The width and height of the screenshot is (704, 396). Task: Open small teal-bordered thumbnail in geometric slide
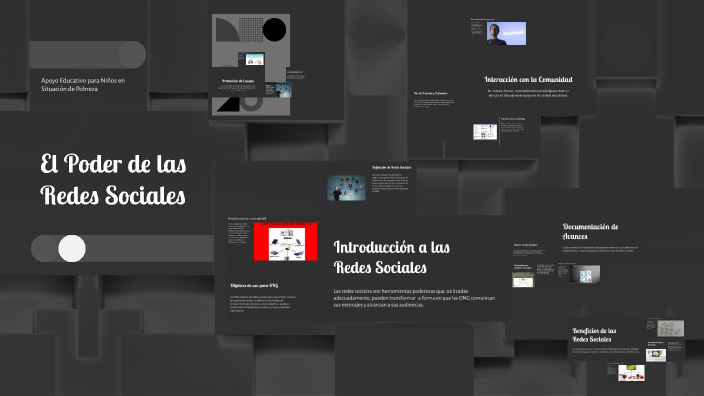pyautogui.click(x=255, y=59)
